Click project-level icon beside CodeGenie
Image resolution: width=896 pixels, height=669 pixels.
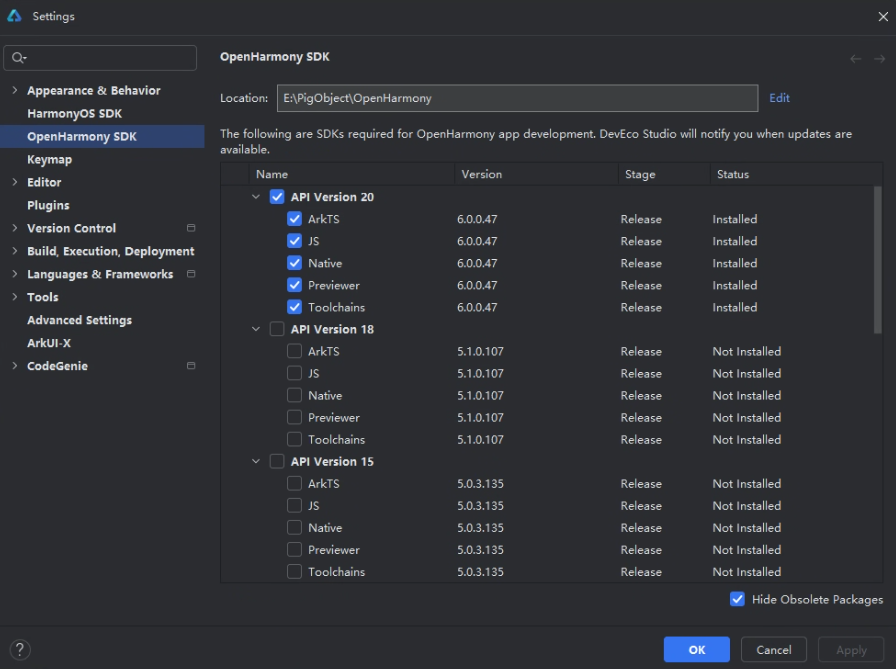(191, 366)
